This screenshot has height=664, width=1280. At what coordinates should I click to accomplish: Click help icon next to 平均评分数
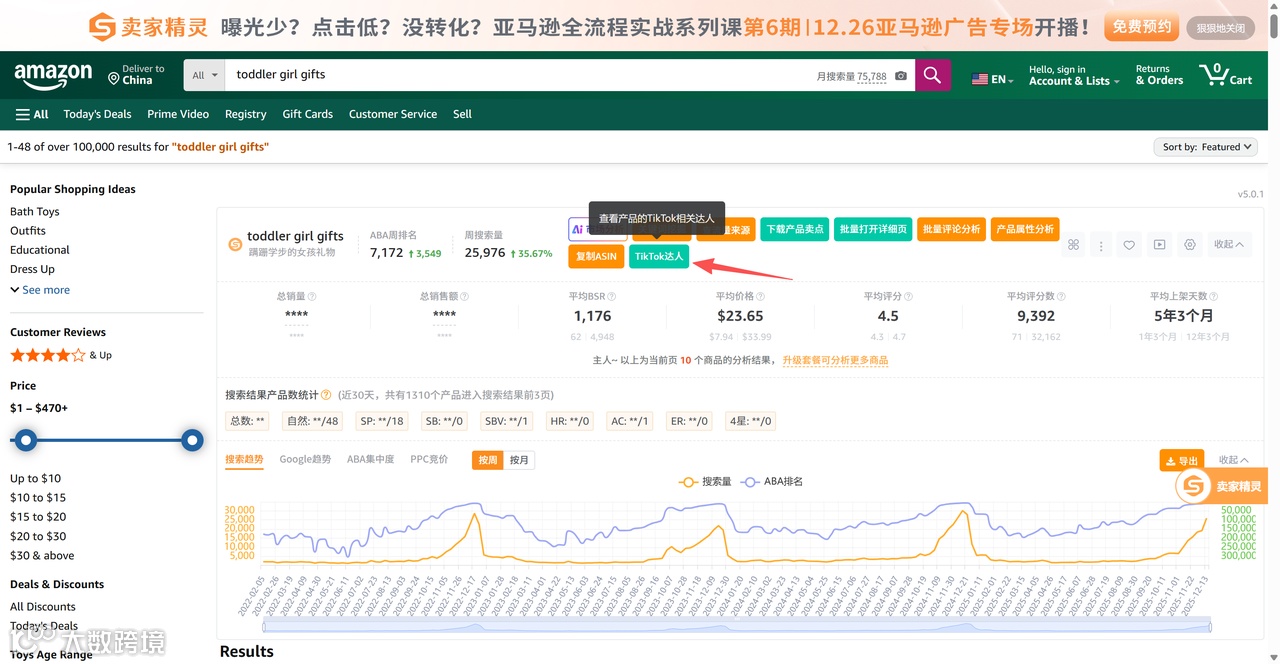(x=1062, y=297)
